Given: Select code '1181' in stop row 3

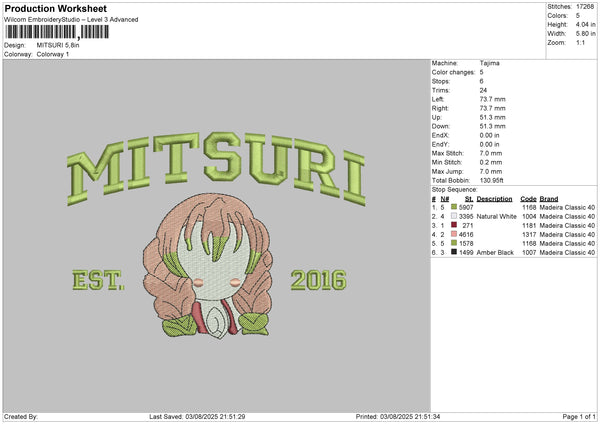Looking at the screenshot, I should click(x=529, y=226).
